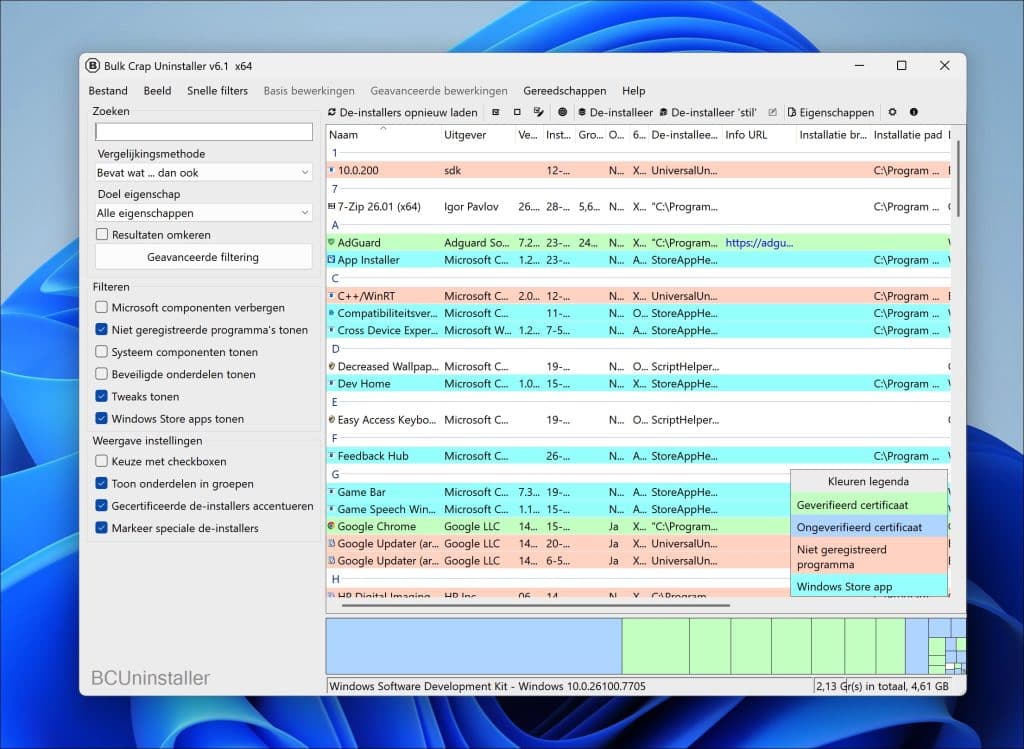Viewport: 1024px width, 749px height.
Task: Click the Easy Access Keyboard row icon
Action: click(332, 420)
